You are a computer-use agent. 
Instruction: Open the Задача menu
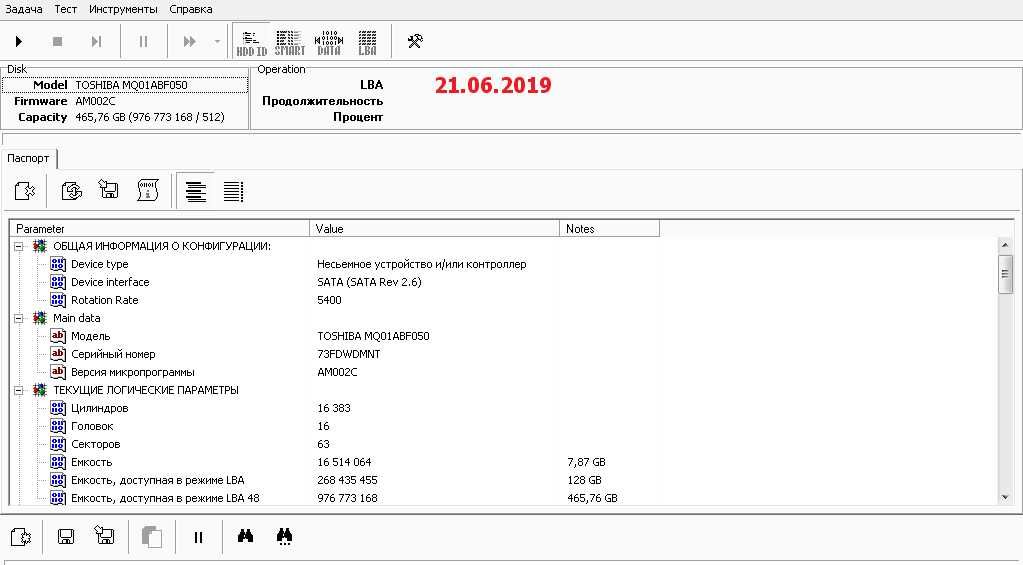tap(23, 9)
